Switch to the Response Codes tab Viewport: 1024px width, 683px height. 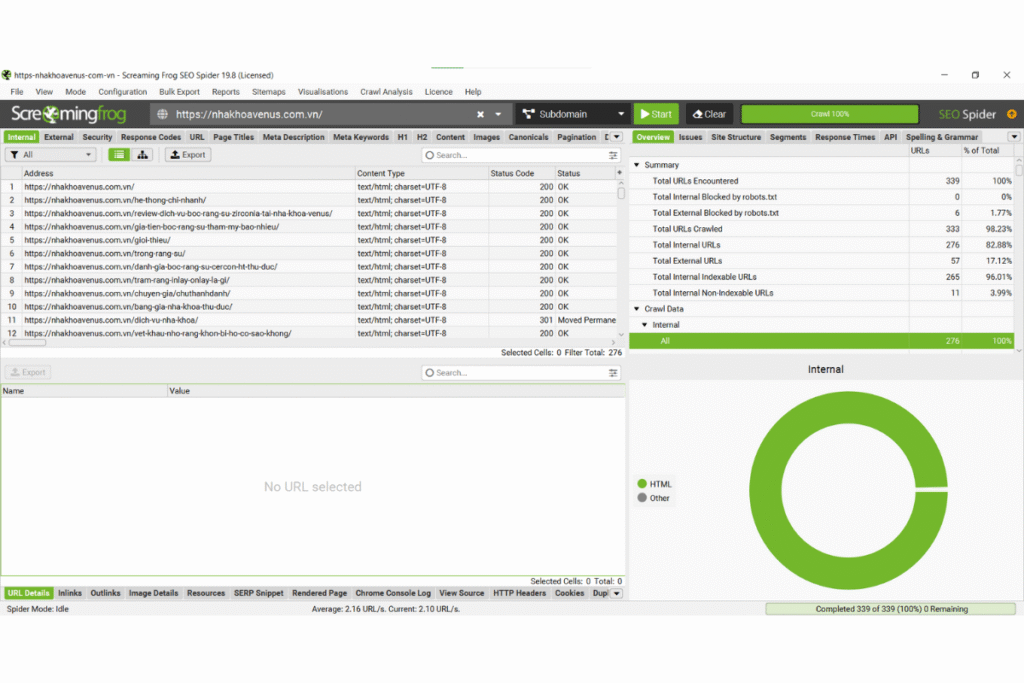click(x=151, y=137)
